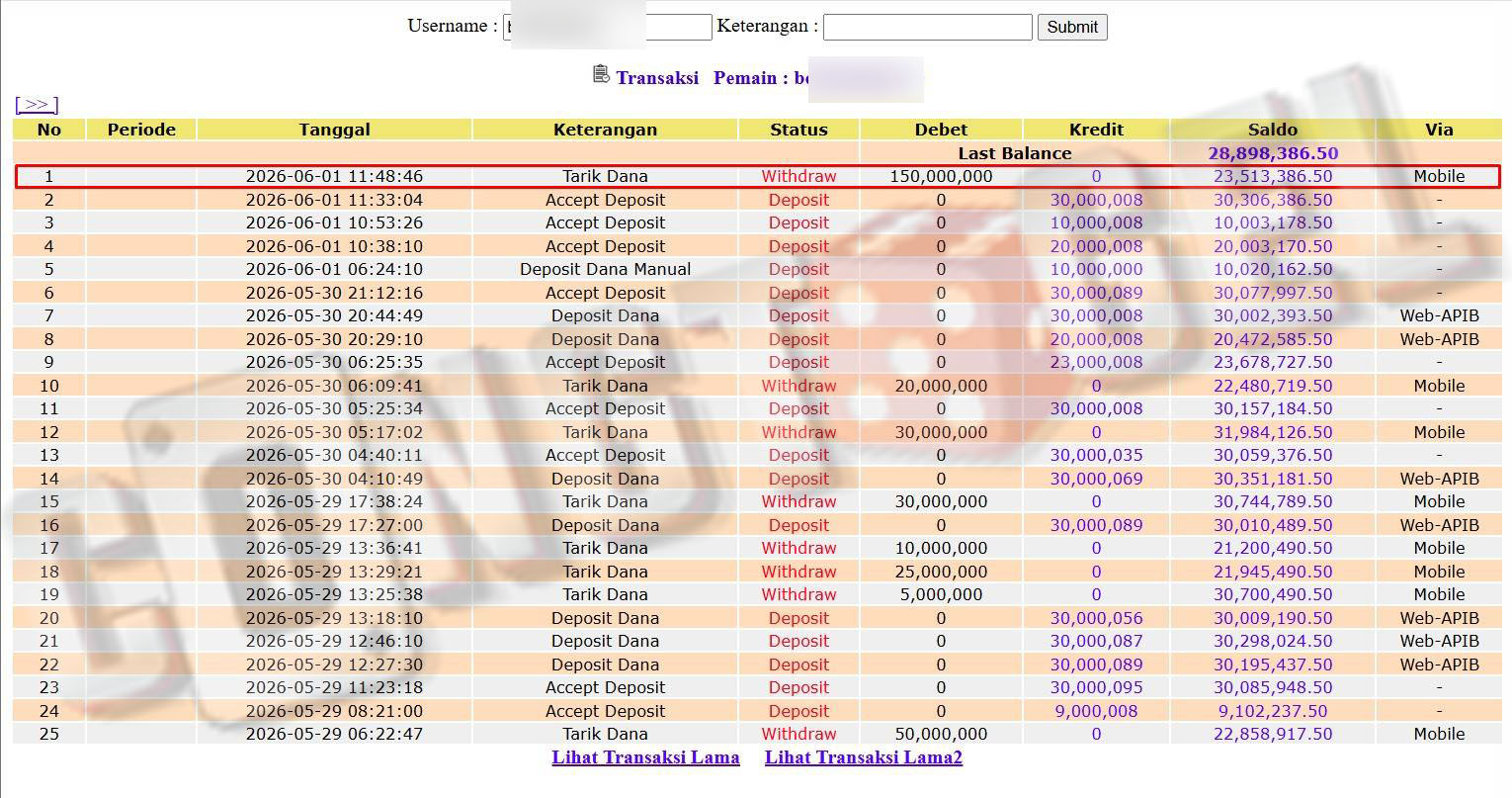
Task: Click the clipboard icon beside Transaksi
Action: 601,74
